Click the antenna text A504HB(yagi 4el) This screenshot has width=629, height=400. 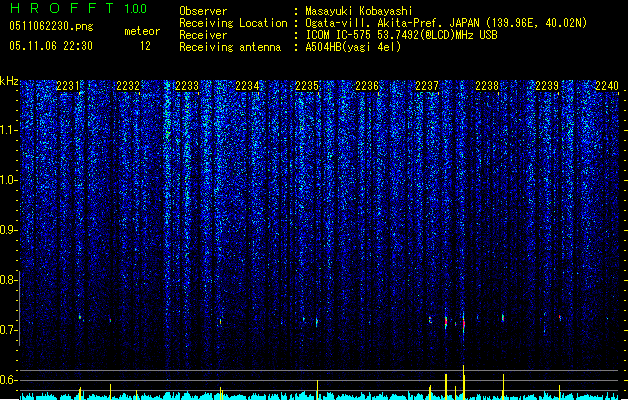coord(353,47)
